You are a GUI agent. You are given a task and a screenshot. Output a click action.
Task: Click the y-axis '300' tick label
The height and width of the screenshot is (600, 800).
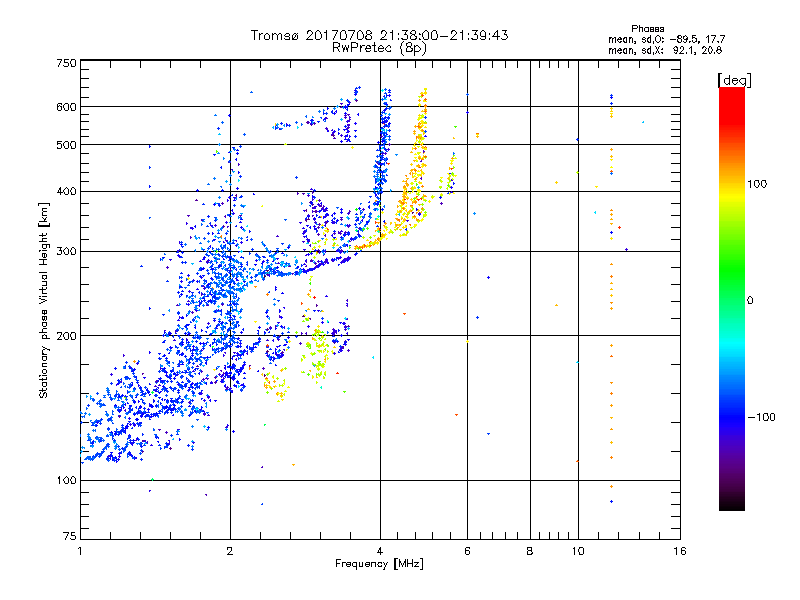[x=66, y=251]
